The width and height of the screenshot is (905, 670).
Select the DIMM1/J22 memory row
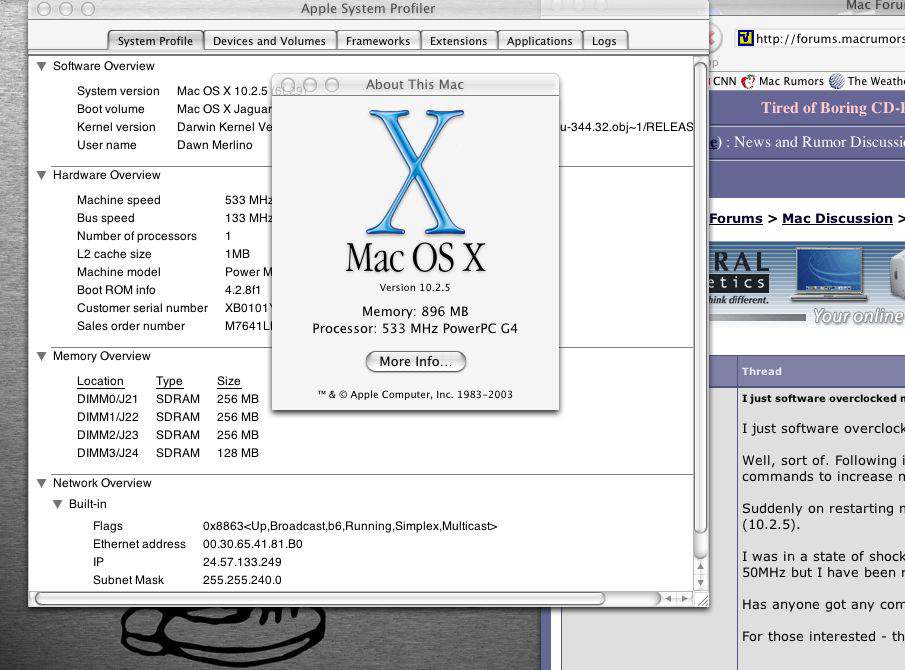168,417
